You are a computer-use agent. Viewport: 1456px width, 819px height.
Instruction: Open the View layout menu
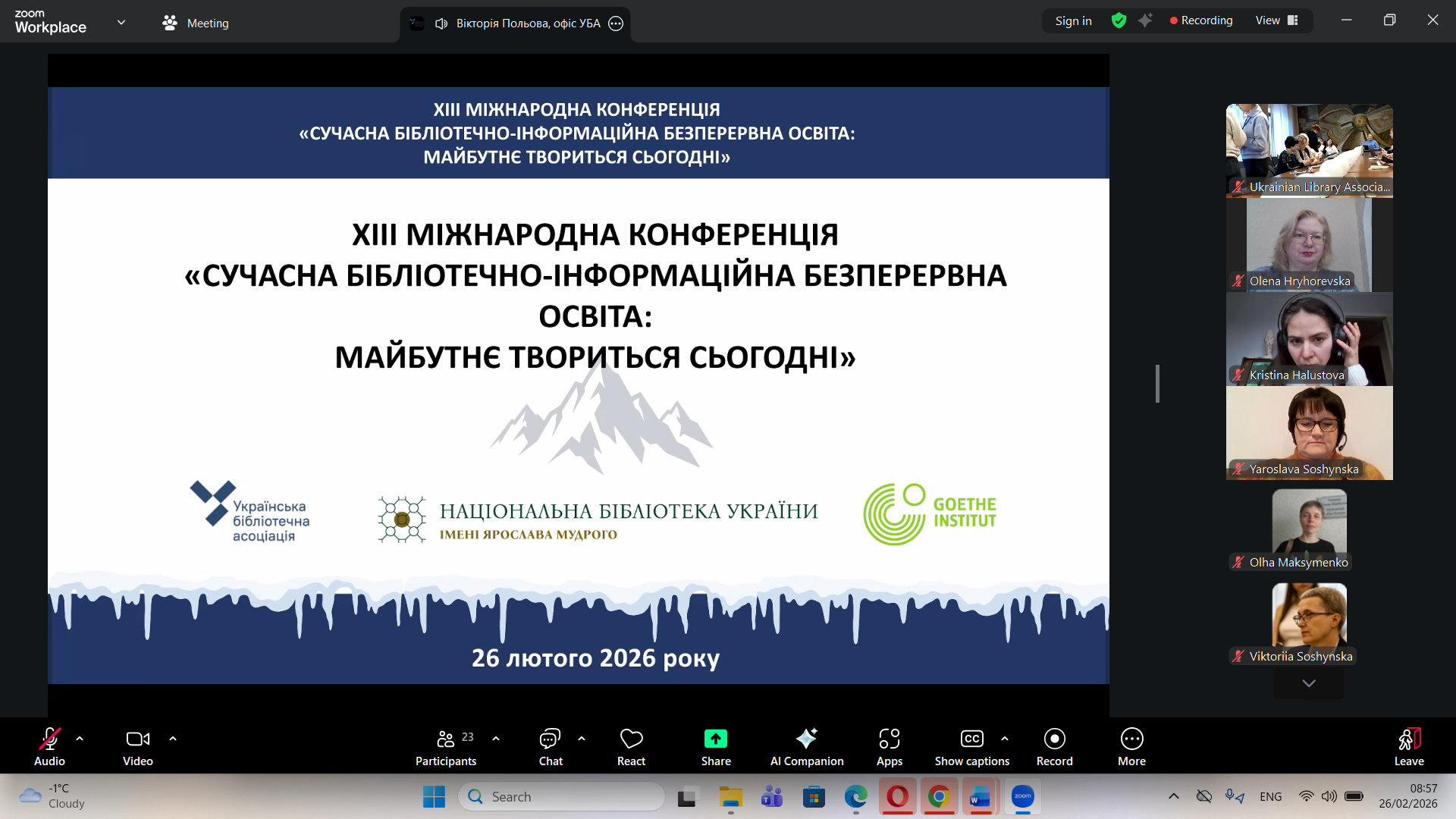pos(1276,20)
